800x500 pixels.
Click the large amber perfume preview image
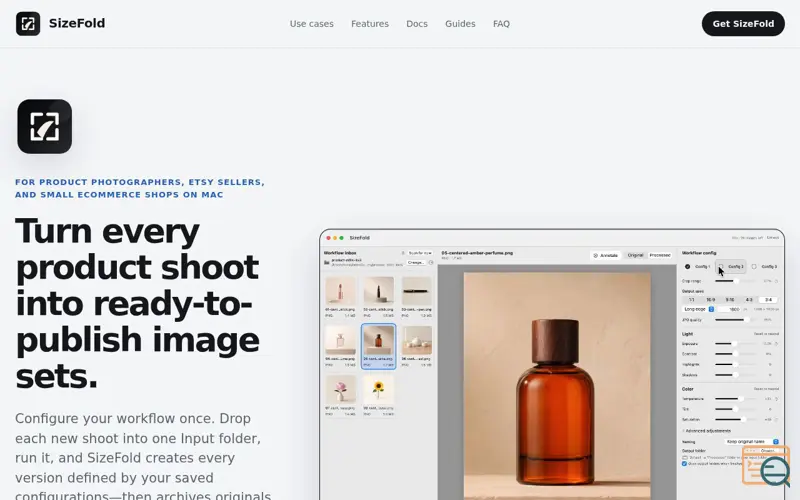coord(557,386)
